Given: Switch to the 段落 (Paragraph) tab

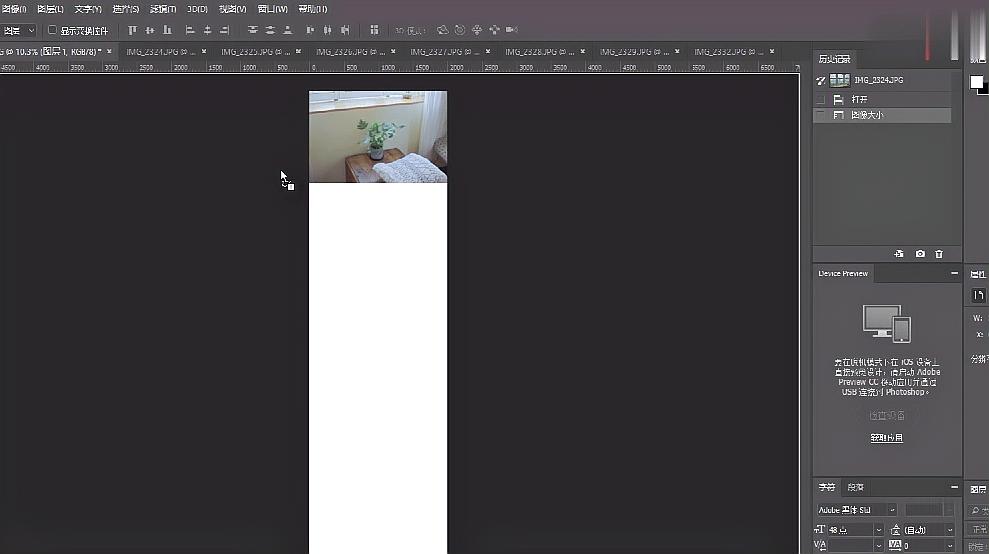Looking at the screenshot, I should [x=855, y=487].
